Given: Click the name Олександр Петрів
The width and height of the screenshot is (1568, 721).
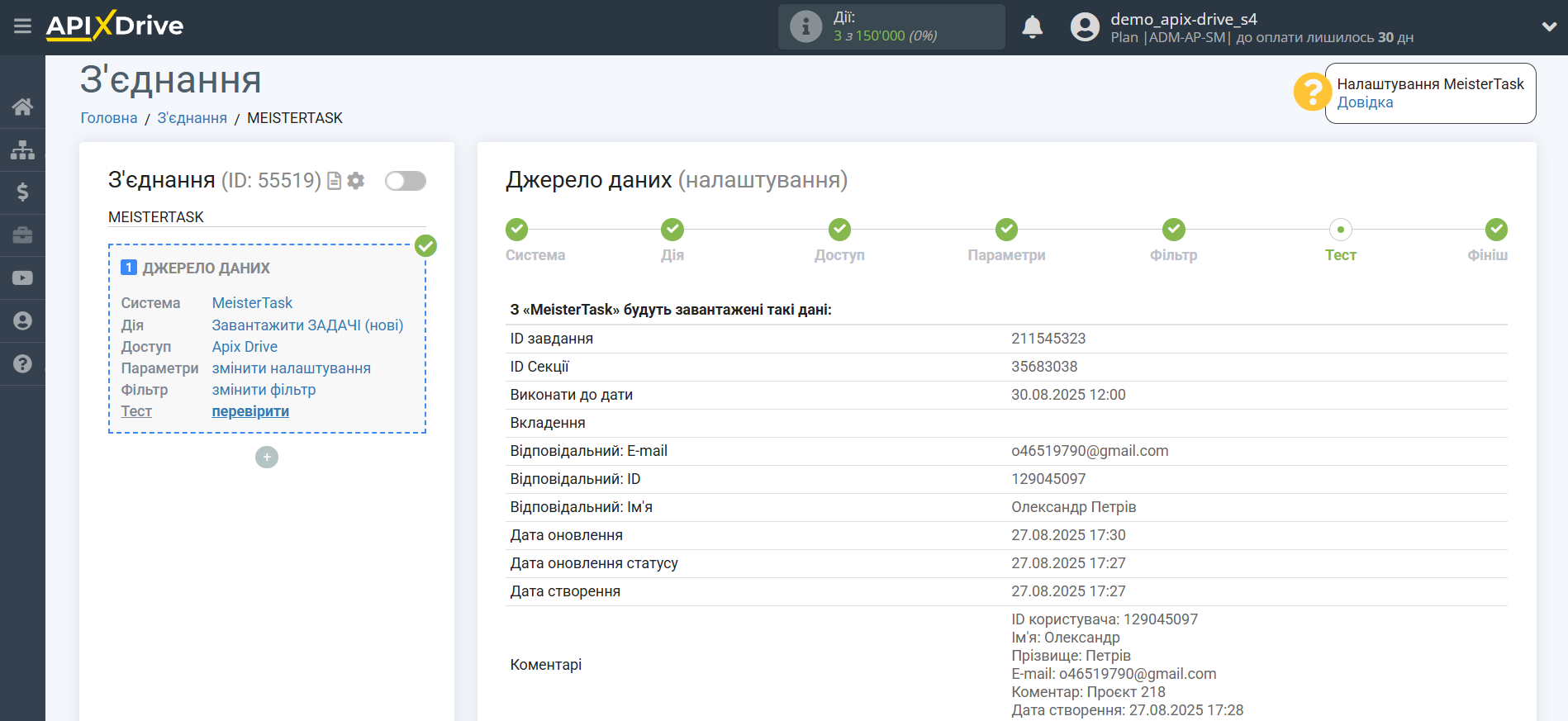Looking at the screenshot, I should coord(1074,507).
